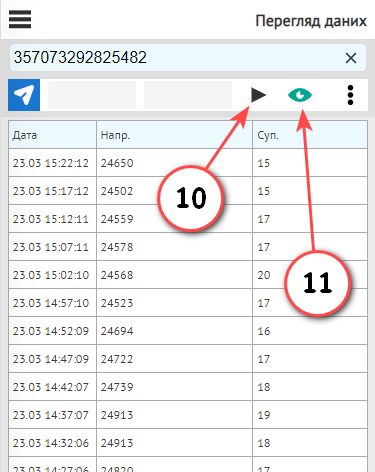Click the second empty gray date field

point(188,95)
